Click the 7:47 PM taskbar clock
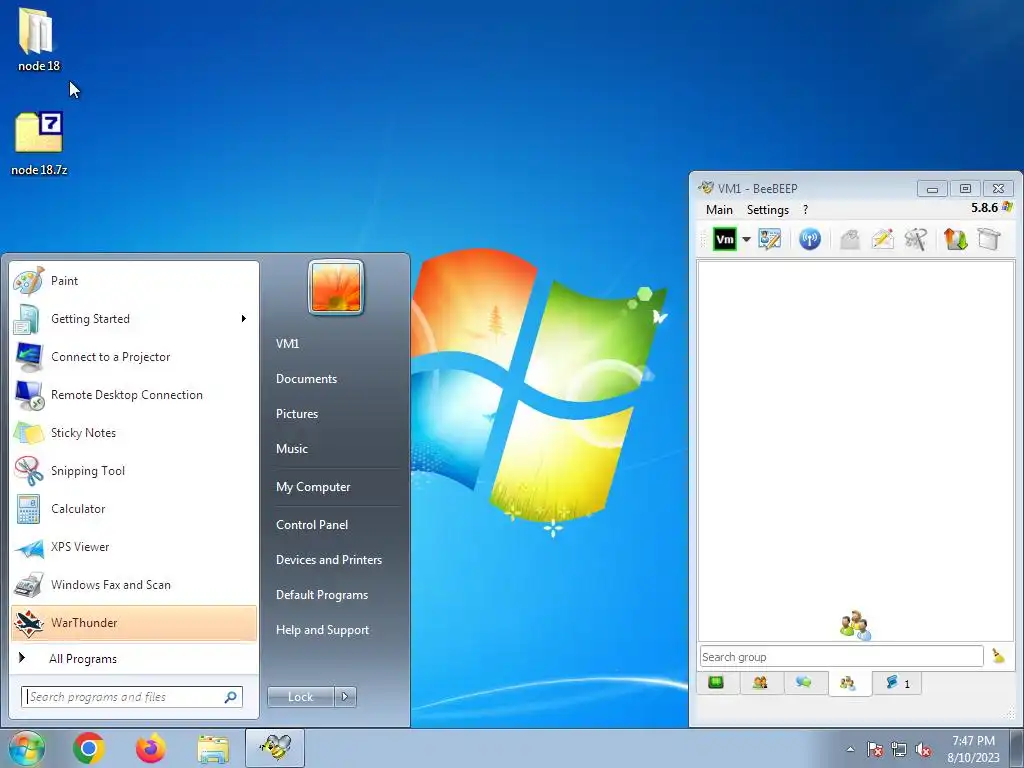Screen dimensions: 1024x768 click(x=974, y=749)
